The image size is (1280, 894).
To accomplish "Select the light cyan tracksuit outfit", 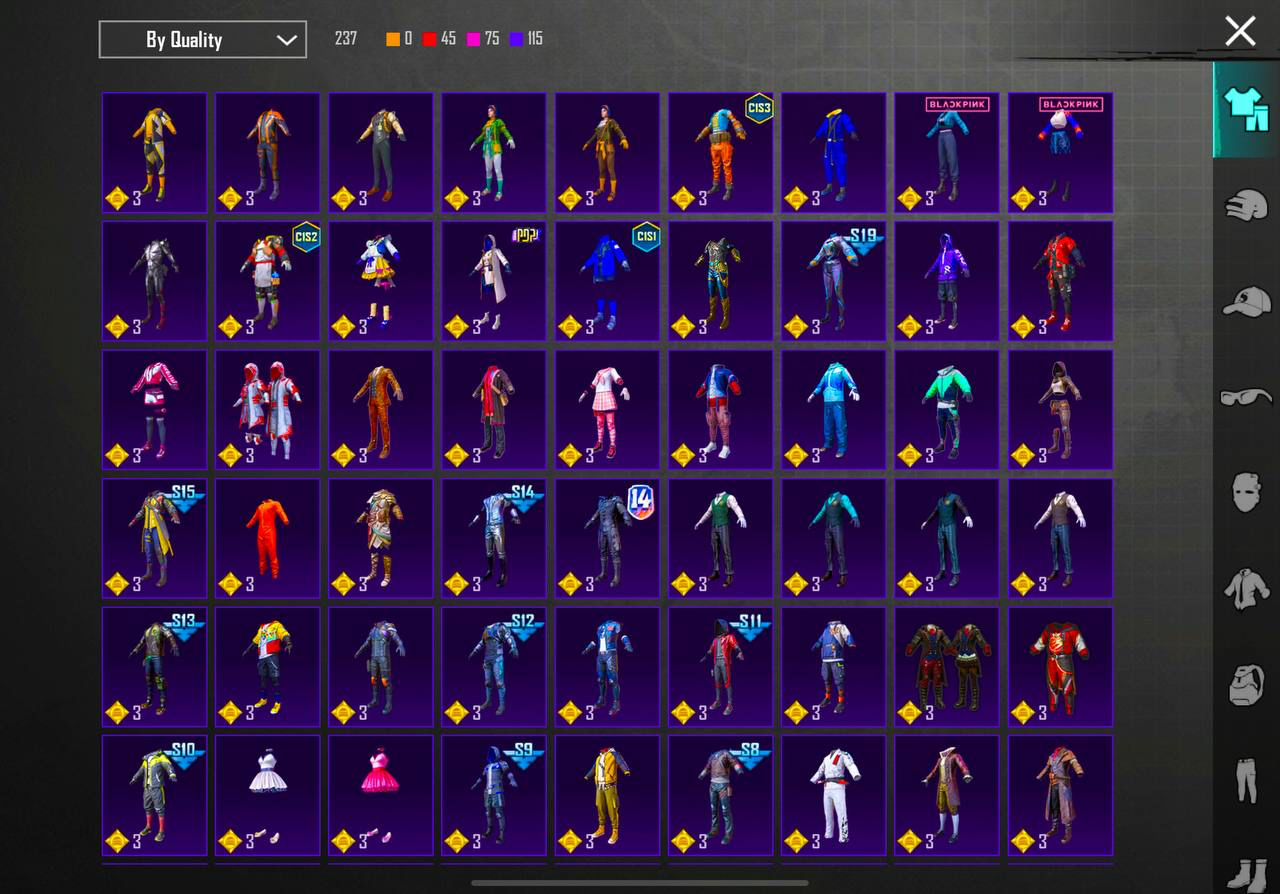I will pyautogui.click(x=833, y=410).
